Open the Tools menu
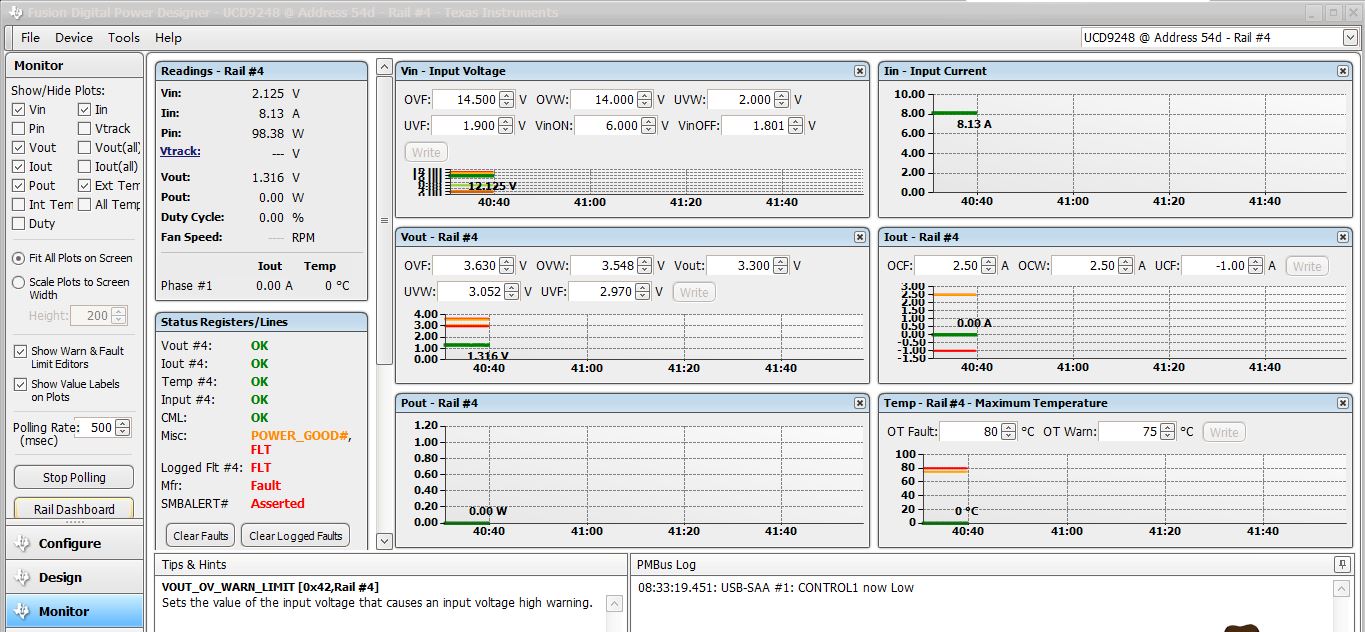 pos(124,37)
